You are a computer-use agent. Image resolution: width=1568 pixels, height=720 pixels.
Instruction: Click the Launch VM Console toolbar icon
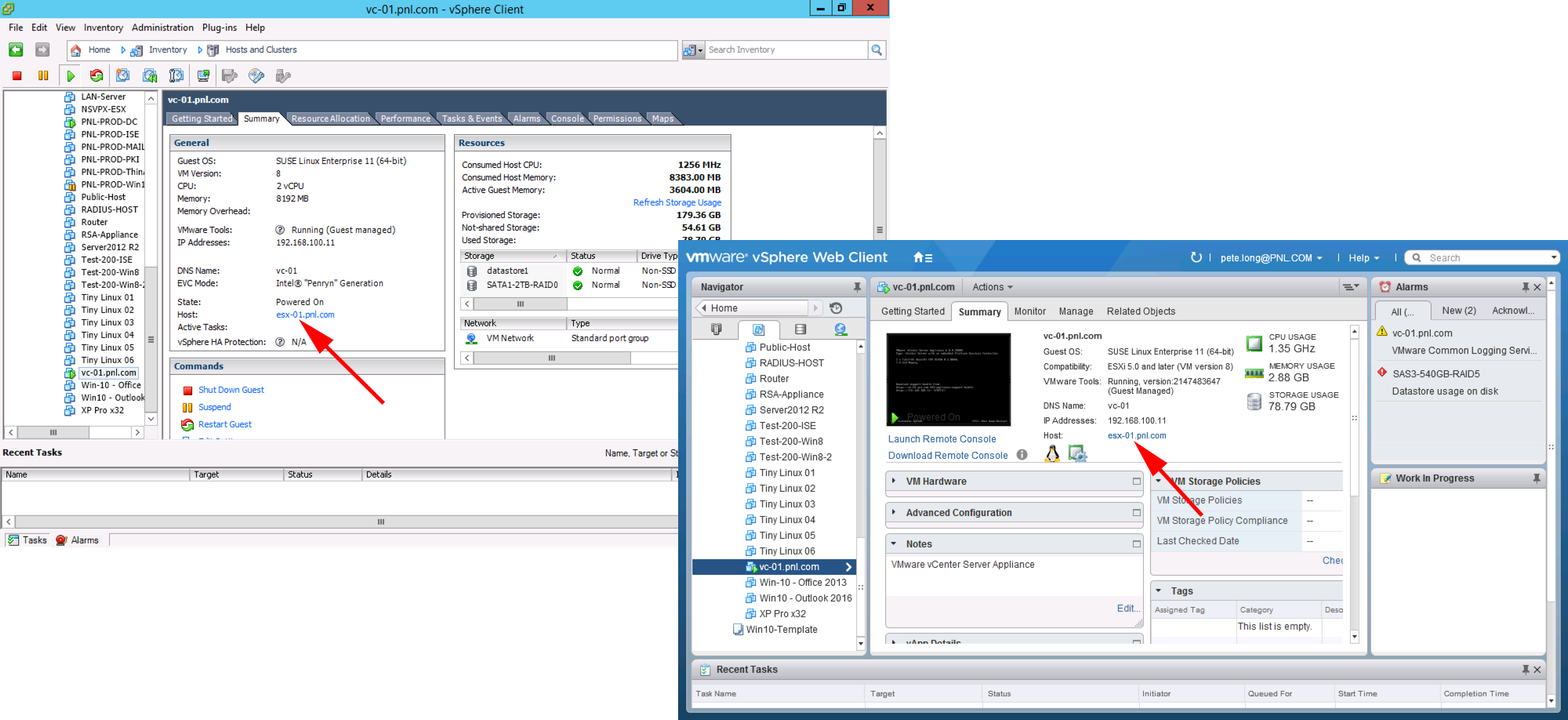(203, 76)
